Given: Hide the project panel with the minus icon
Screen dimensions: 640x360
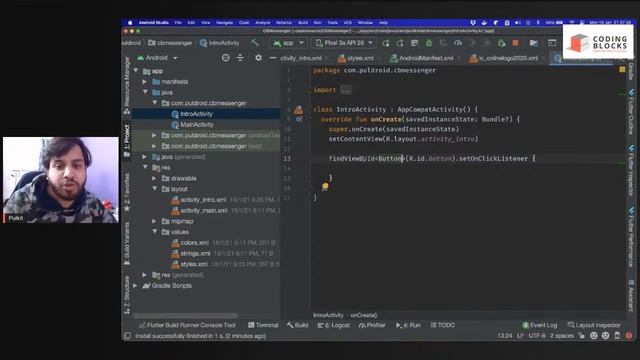Looking at the screenshot, I should pyautogui.click(x=273, y=58).
